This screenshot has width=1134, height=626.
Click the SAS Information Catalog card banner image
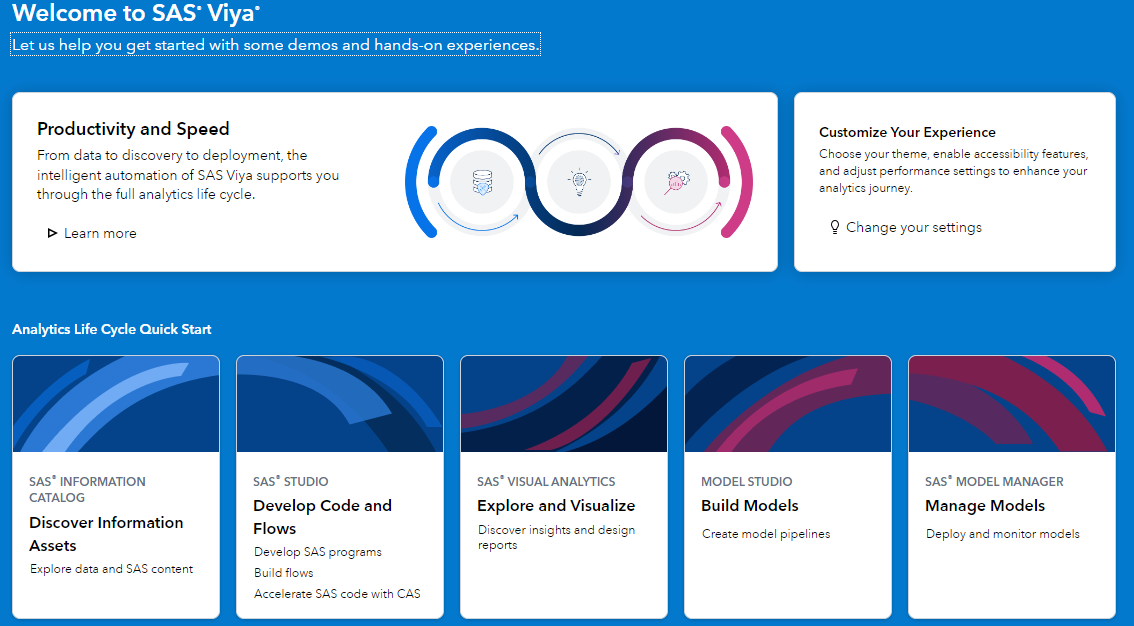click(x=116, y=404)
